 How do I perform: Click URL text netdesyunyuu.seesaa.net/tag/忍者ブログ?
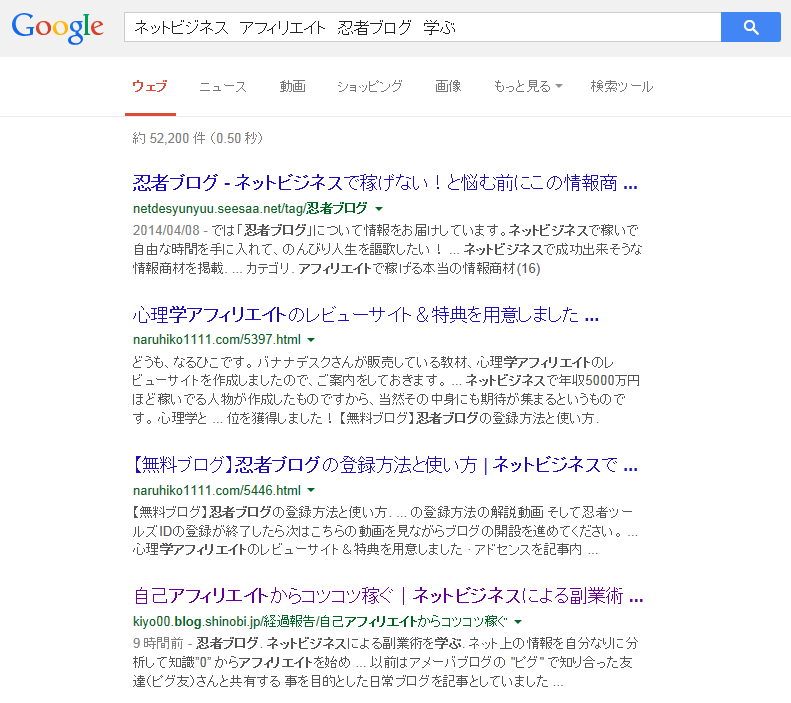coord(250,208)
